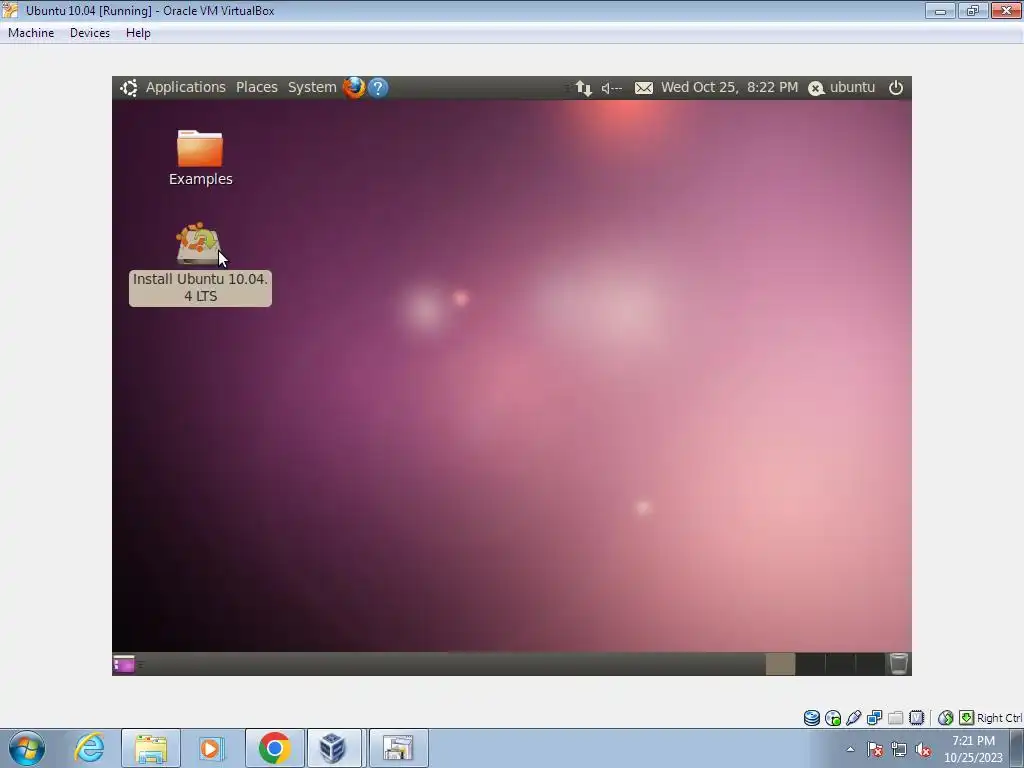Click the optical disc indicator in VirtualBox status bar
This screenshot has width=1024, height=768.
[x=833, y=718]
